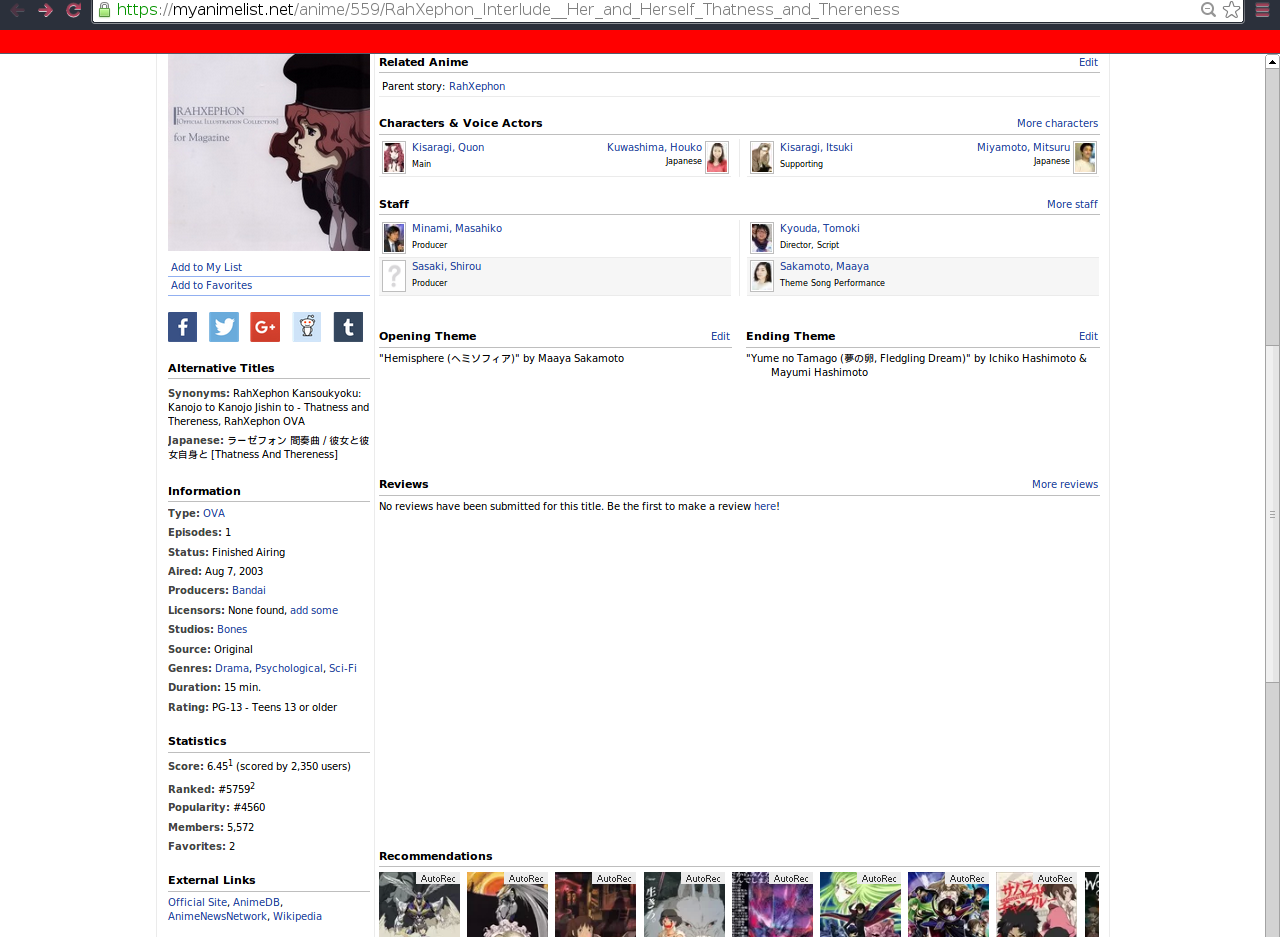Reload page with browser refresh icon
The width and height of the screenshot is (1280, 937).
[73, 10]
